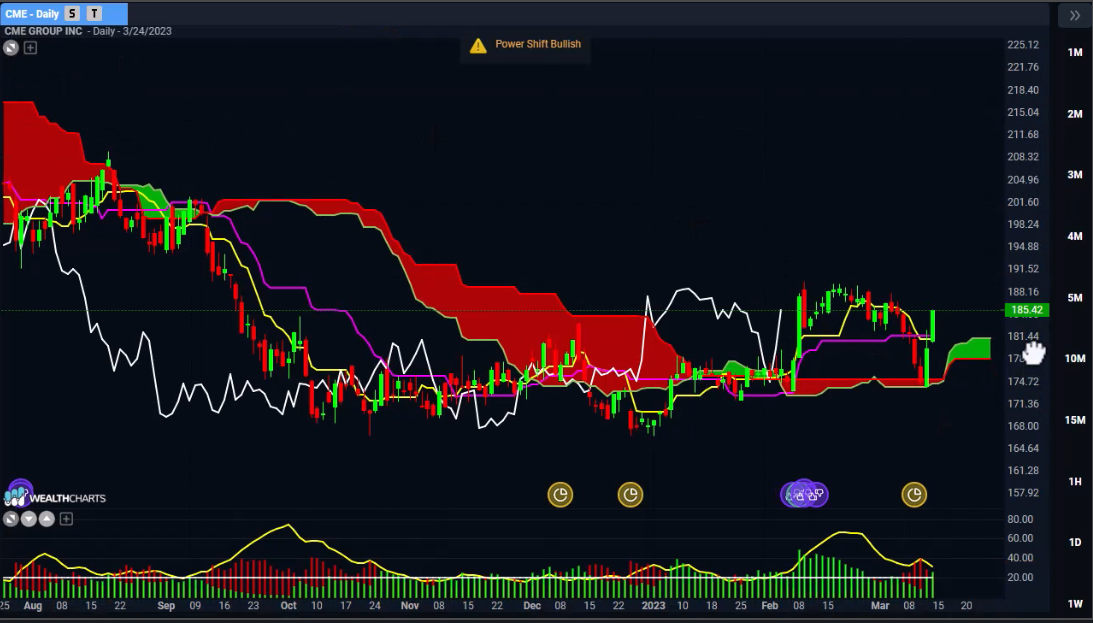Click the yellow warning triangle icon
This screenshot has width=1093, height=623.
point(478,45)
